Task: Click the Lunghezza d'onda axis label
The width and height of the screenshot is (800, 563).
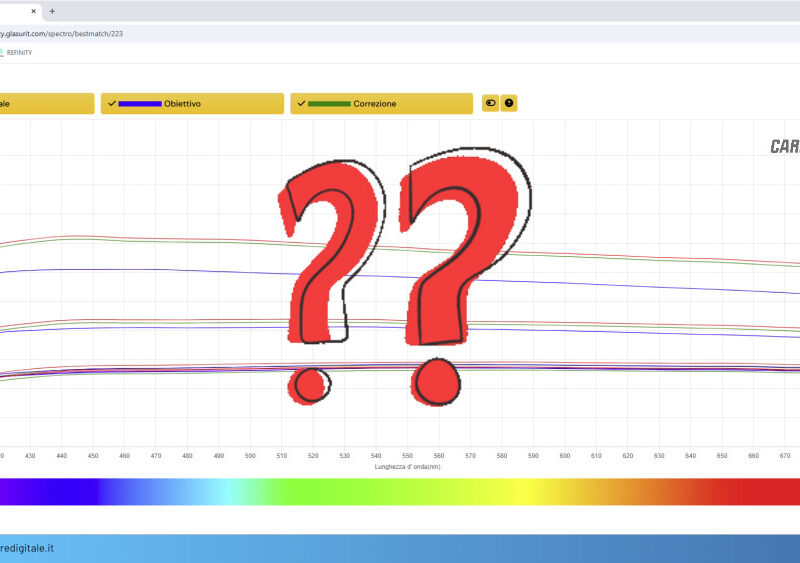Action: [x=405, y=467]
